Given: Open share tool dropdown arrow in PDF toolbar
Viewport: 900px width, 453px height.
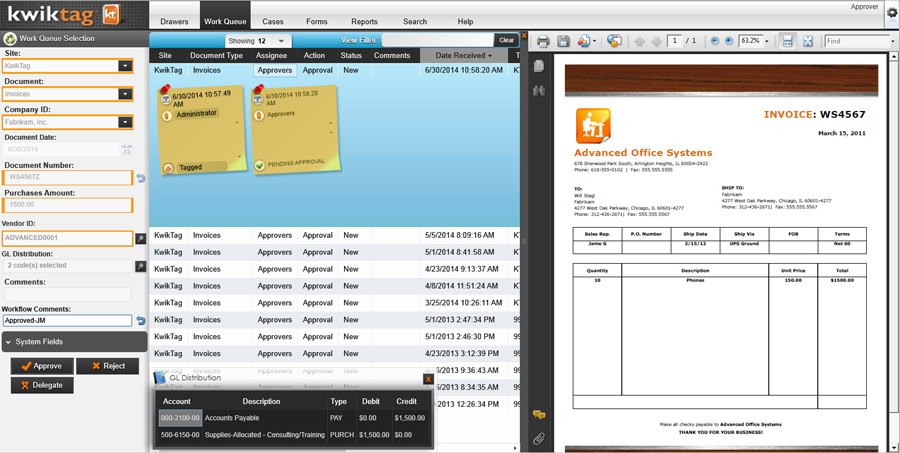Looking at the screenshot, I should point(594,41).
